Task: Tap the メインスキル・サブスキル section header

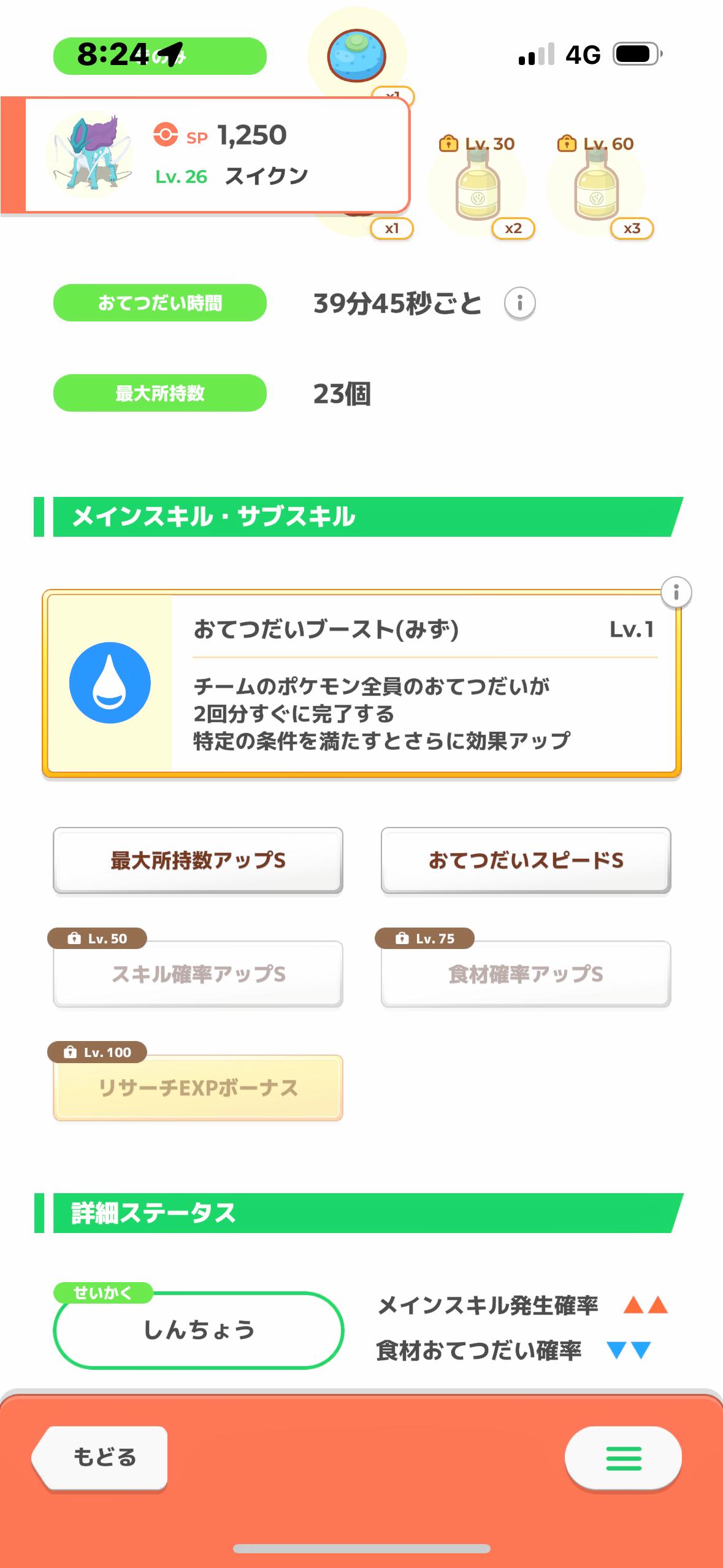Action: (362, 517)
